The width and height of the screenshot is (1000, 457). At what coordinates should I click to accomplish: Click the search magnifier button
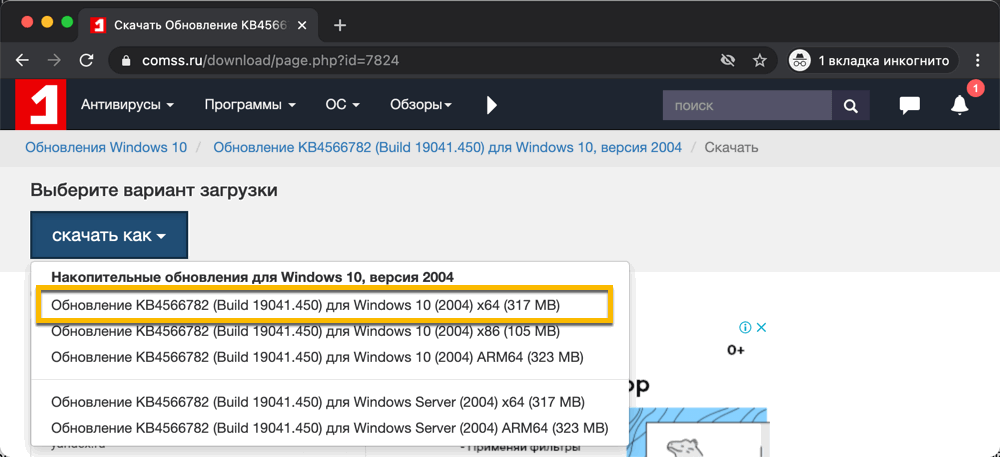click(851, 105)
